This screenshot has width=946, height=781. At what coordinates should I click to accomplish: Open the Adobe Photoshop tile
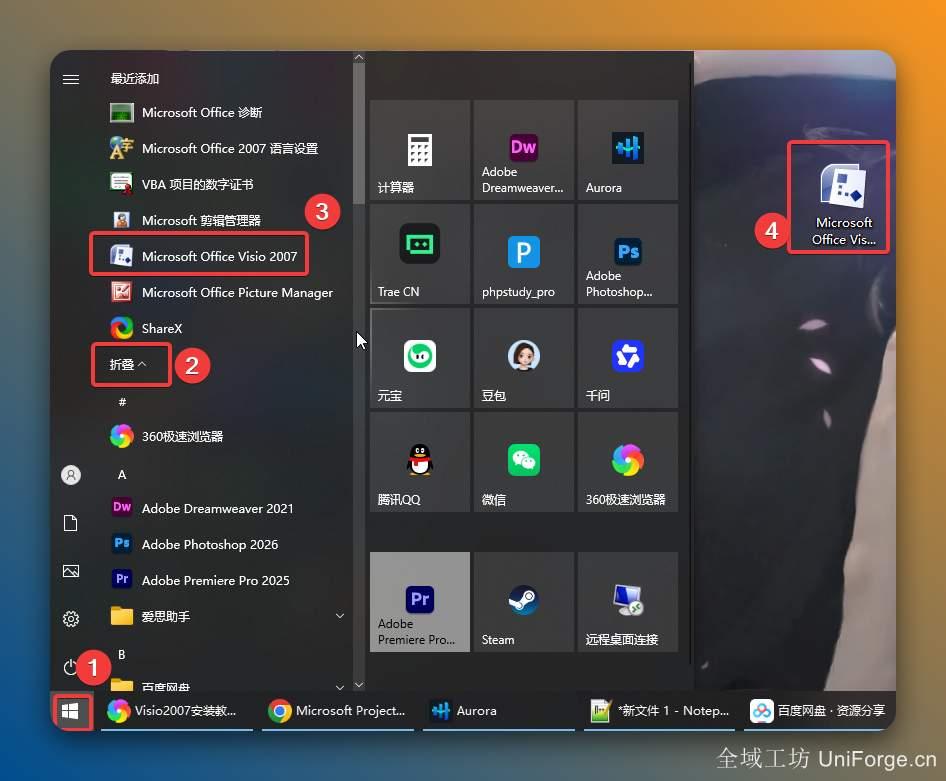point(627,254)
